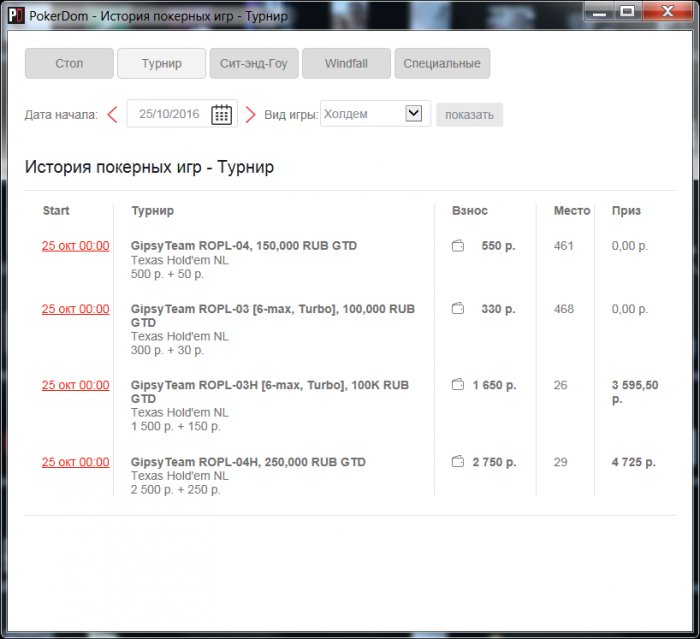Click the Турнир column header
700x639 pixels.
tap(152, 211)
